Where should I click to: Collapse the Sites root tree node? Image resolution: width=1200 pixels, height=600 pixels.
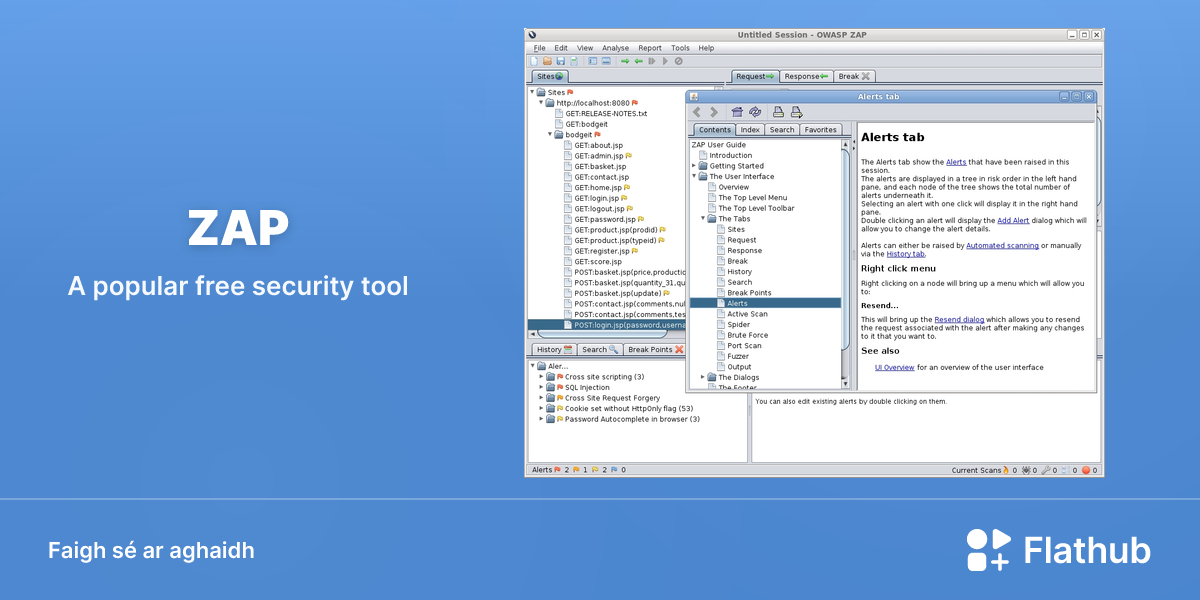(532, 92)
